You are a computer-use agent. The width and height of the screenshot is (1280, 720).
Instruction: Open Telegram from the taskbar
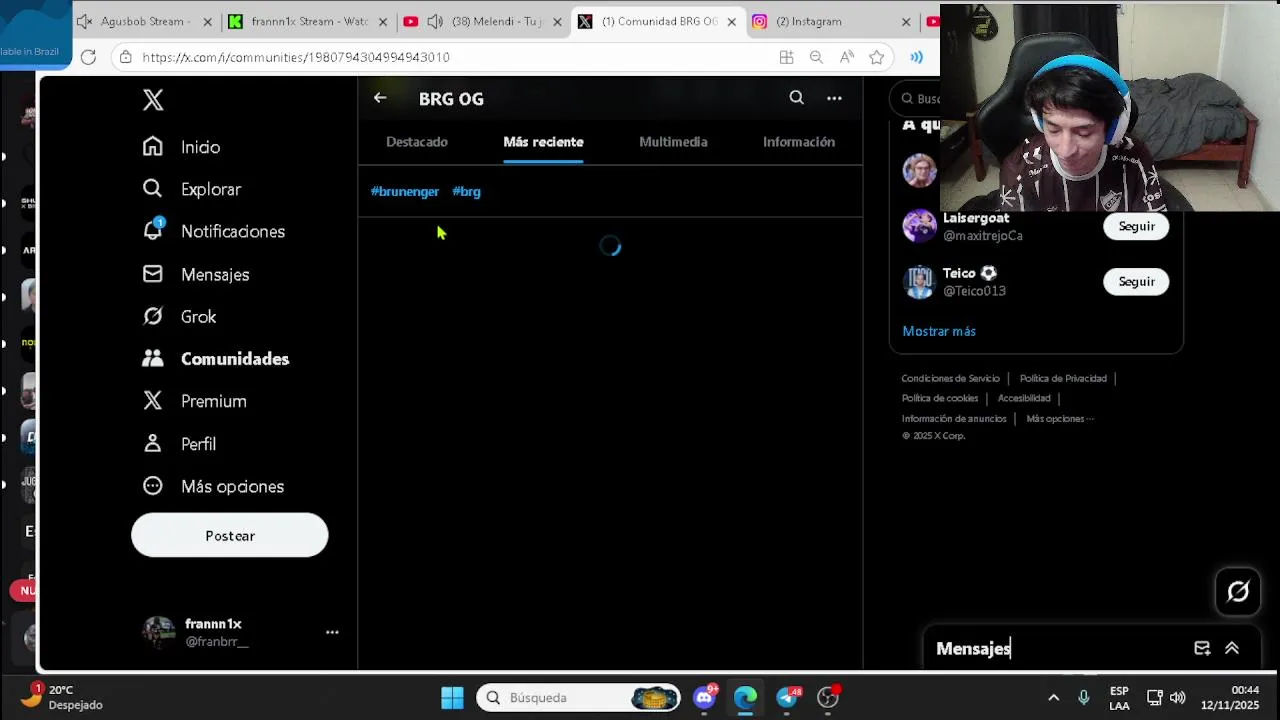tap(787, 697)
